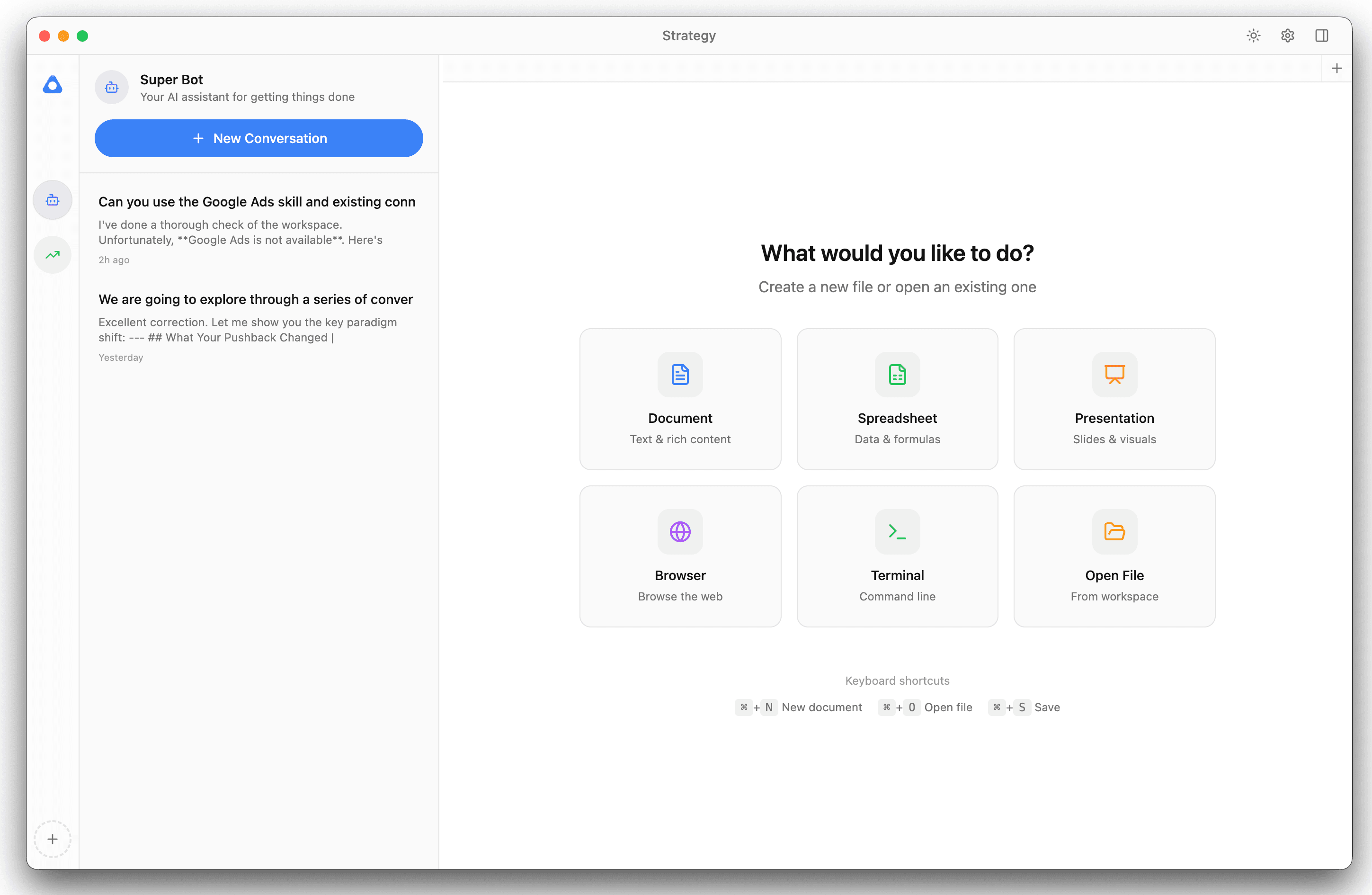1372x895 pixels.
Task: Open the Google Ads skill conversation
Action: coord(257,230)
